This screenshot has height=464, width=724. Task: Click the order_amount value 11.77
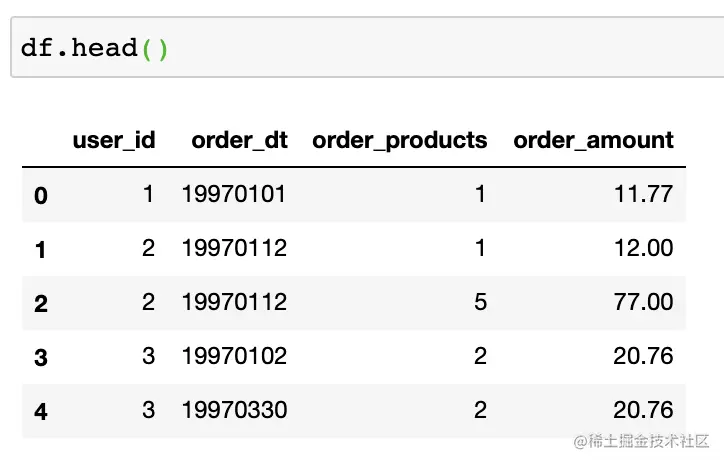[643, 194]
